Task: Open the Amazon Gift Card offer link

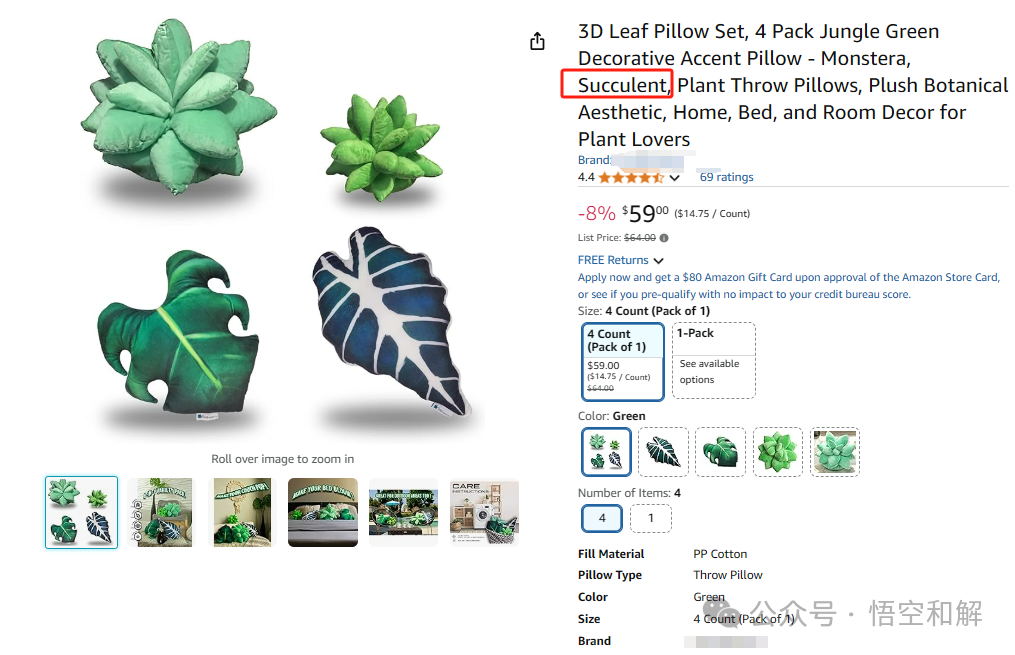Action: point(789,285)
